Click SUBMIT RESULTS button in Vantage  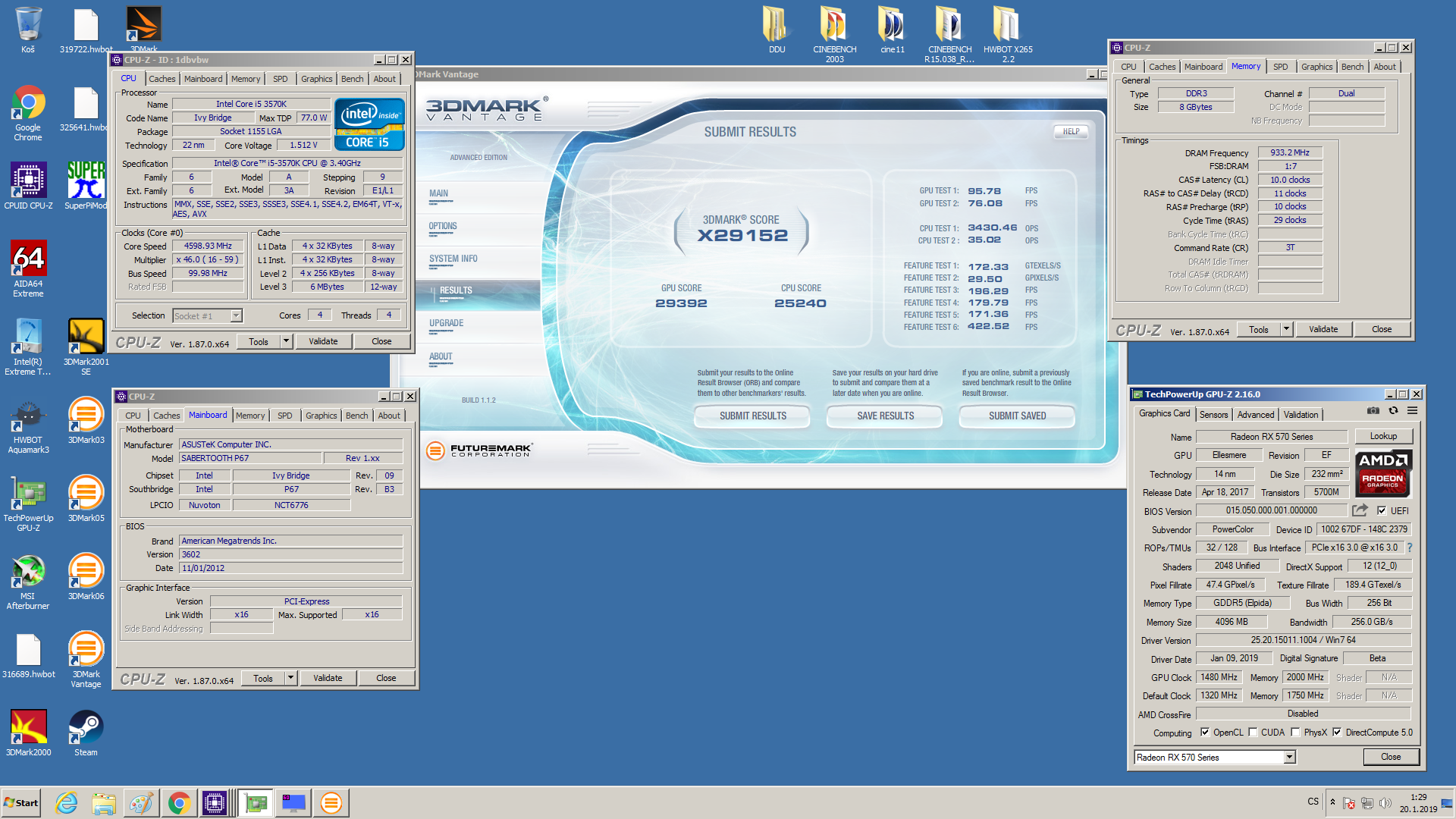pos(752,416)
